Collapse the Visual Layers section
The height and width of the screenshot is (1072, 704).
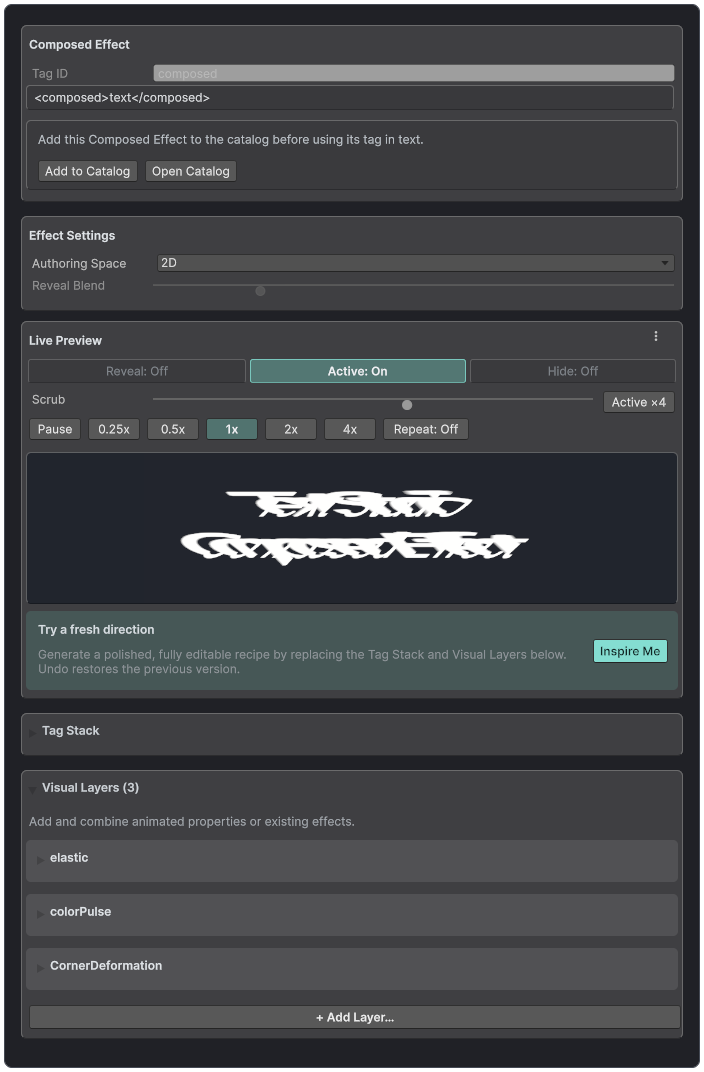tap(33, 790)
